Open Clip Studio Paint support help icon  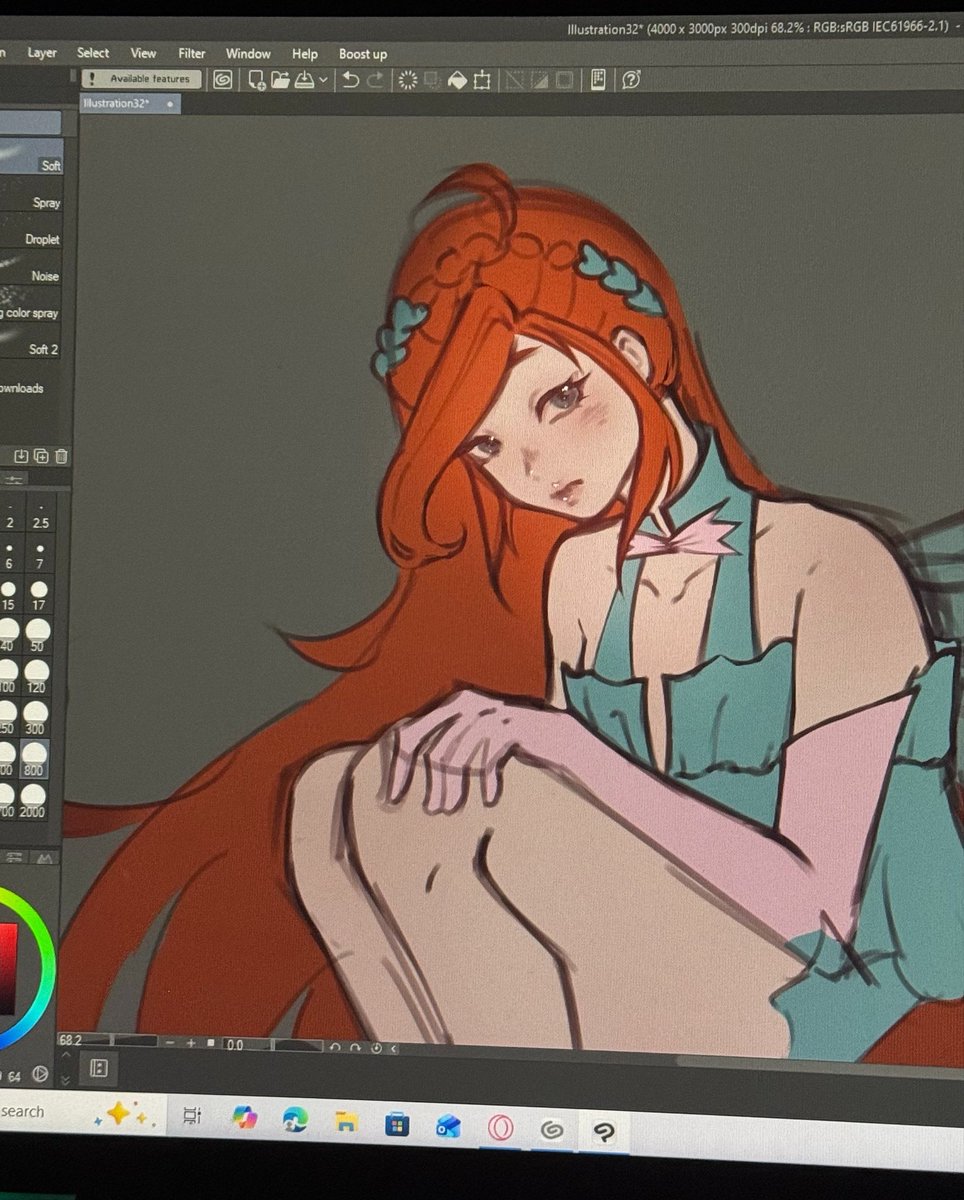point(631,80)
